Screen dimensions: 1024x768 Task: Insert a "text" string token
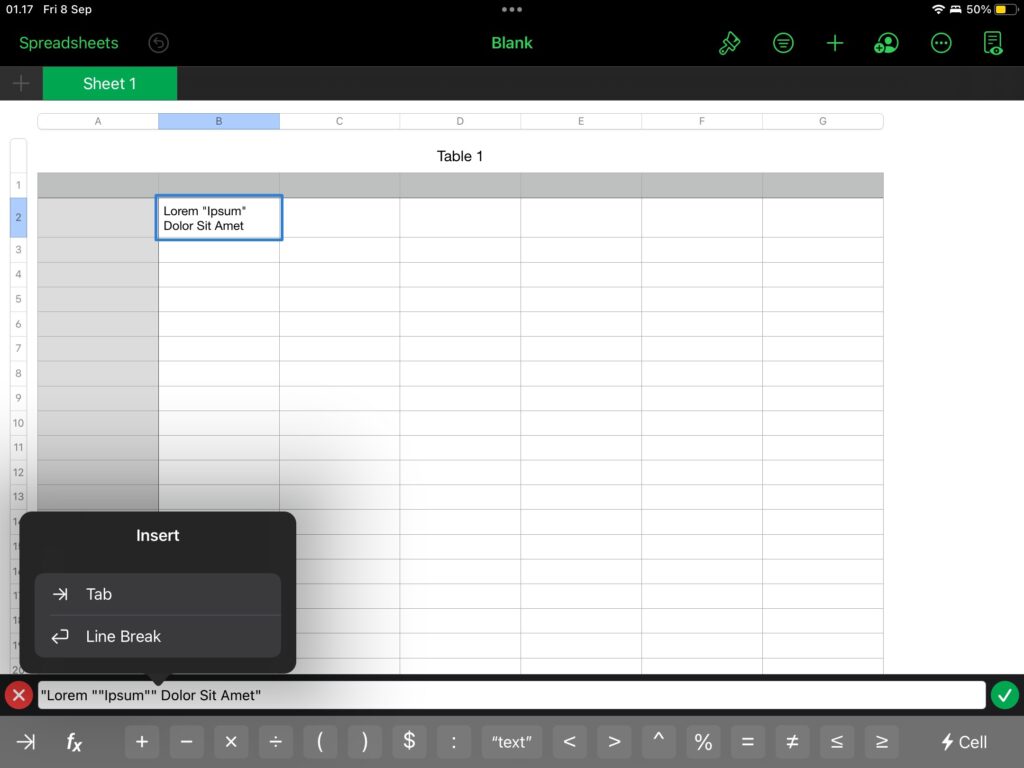coord(511,742)
